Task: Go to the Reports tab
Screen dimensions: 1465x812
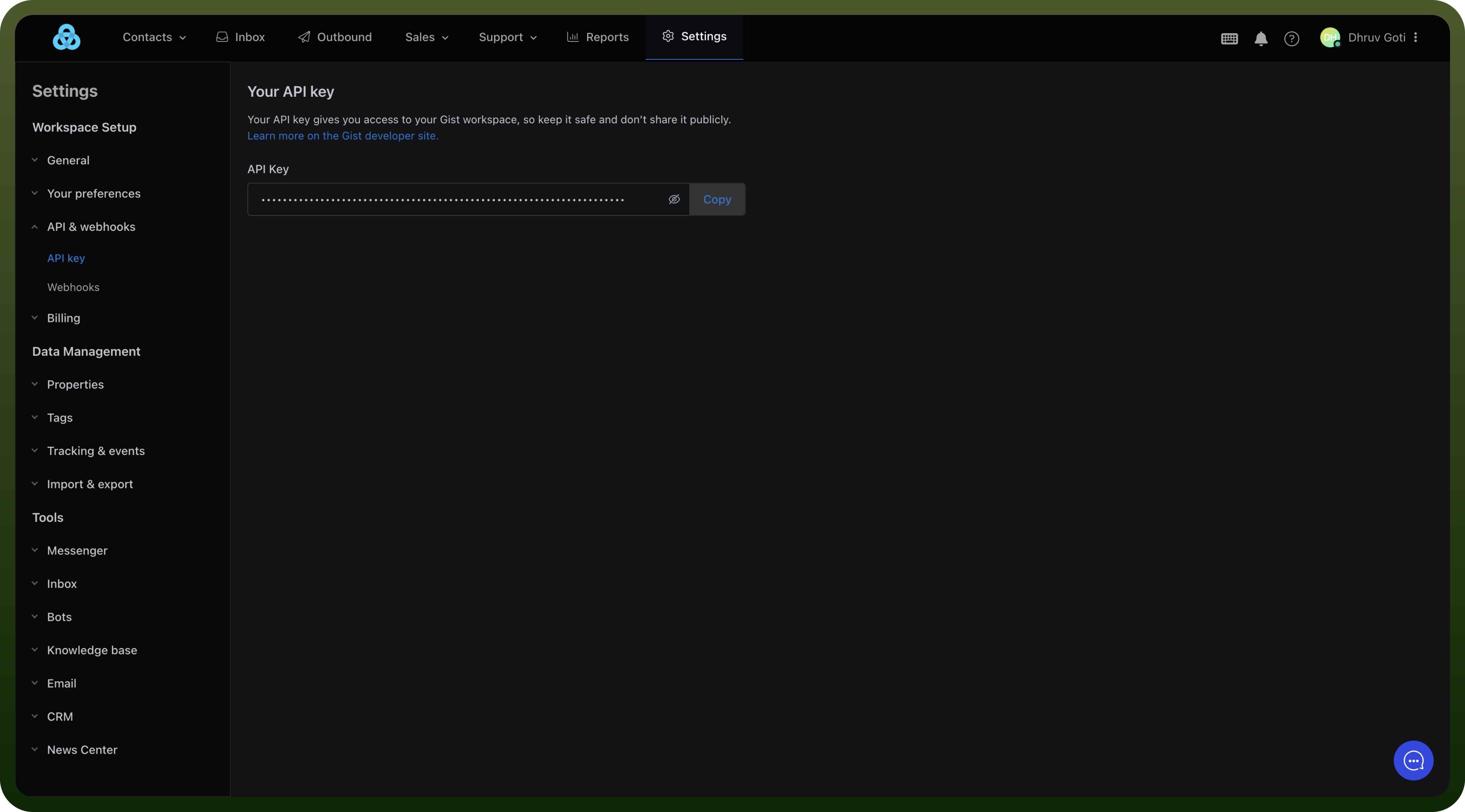Action: tap(597, 37)
